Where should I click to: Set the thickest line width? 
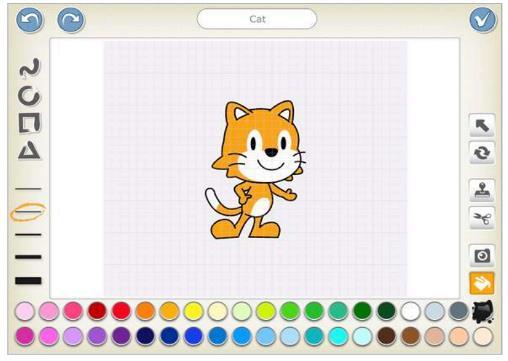[x=28, y=281]
